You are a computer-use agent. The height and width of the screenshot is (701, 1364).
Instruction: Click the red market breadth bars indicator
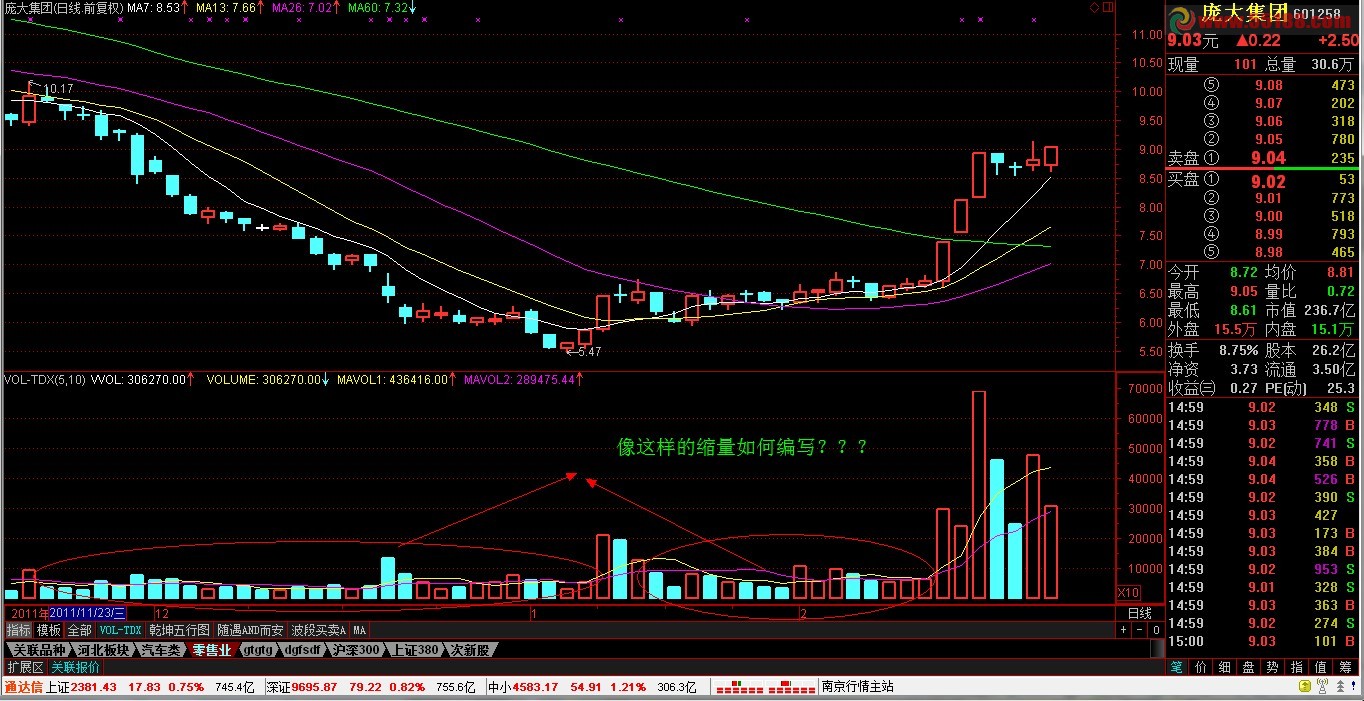[766, 687]
